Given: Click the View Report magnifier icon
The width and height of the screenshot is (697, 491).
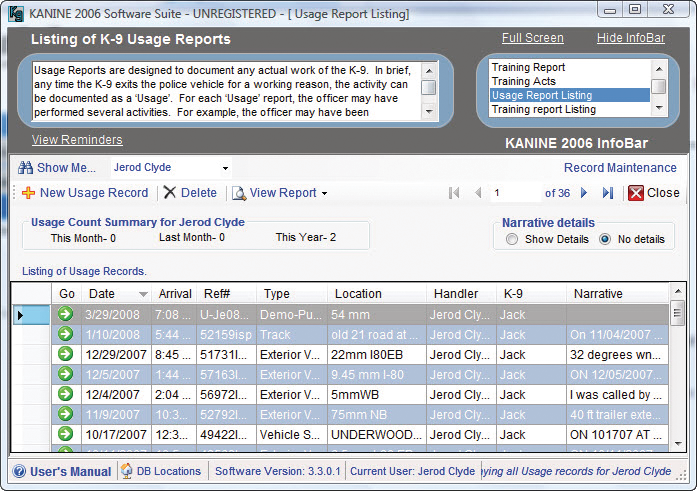Looking at the screenshot, I should (238, 193).
